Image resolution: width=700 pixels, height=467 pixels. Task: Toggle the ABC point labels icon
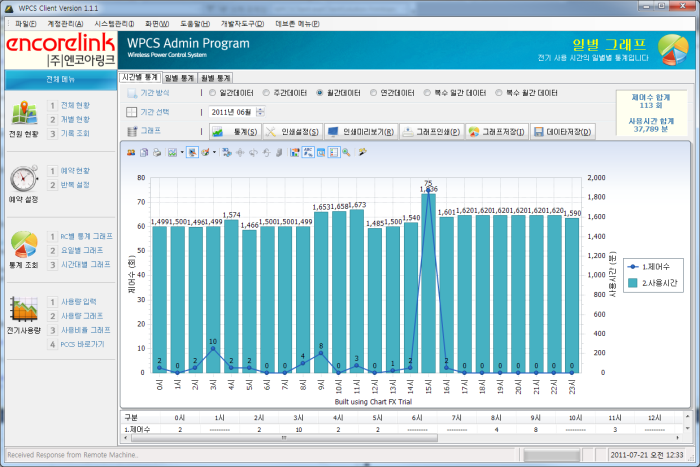click(308, 153)
